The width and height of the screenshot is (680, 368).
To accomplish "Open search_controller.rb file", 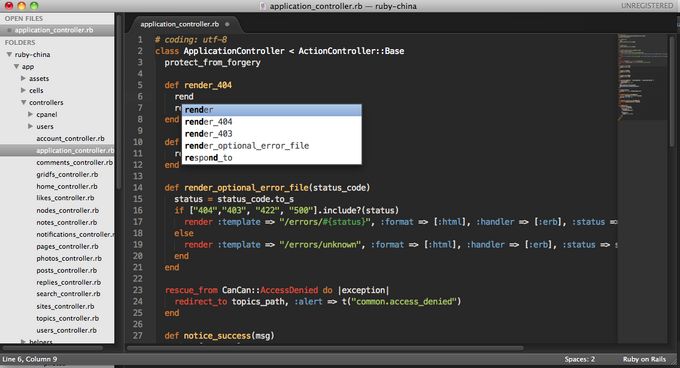I will pyautogui.click(x=68, y=294).
